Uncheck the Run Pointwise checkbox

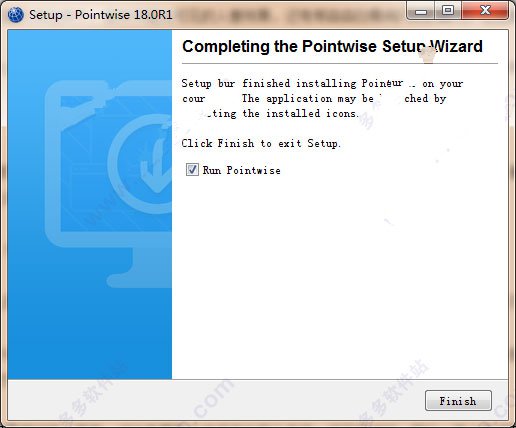point(192,170)
